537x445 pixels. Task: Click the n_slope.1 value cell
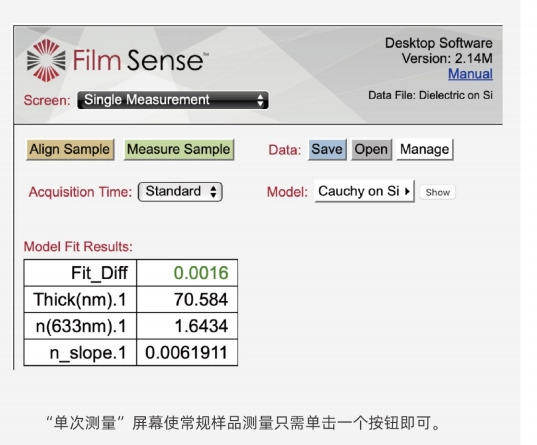pyautogui.click(x=187, y=353)
